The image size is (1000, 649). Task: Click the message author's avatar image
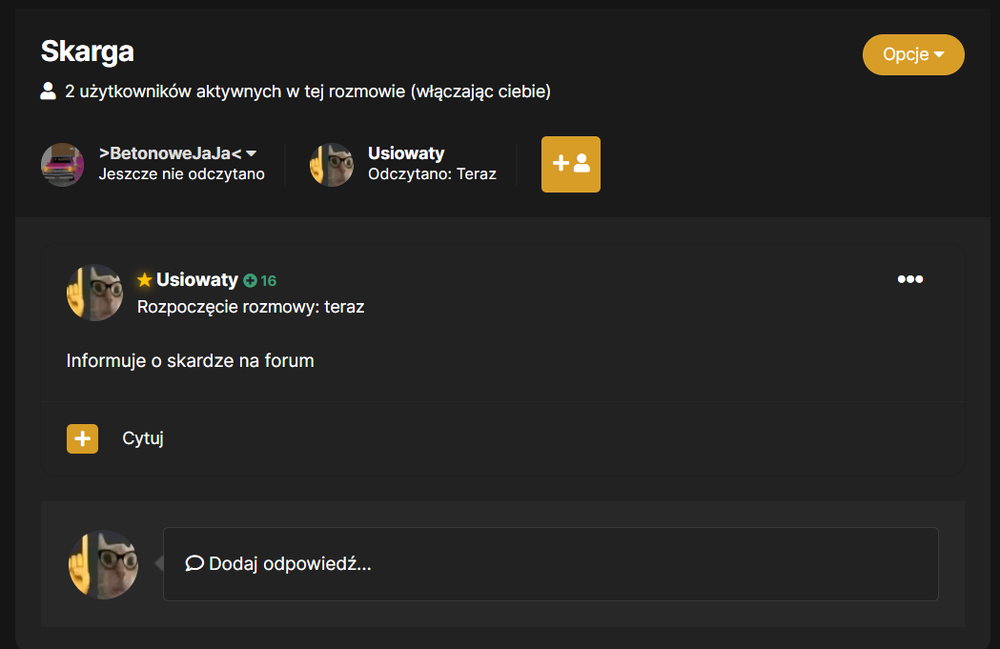(x=95, y=293)
